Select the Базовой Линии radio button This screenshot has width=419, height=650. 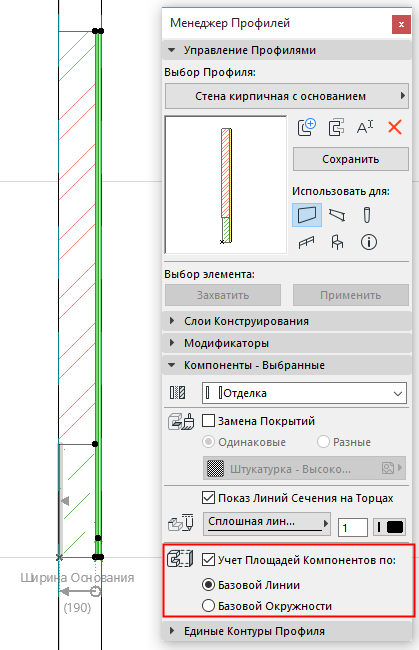(x=208, y=585)
